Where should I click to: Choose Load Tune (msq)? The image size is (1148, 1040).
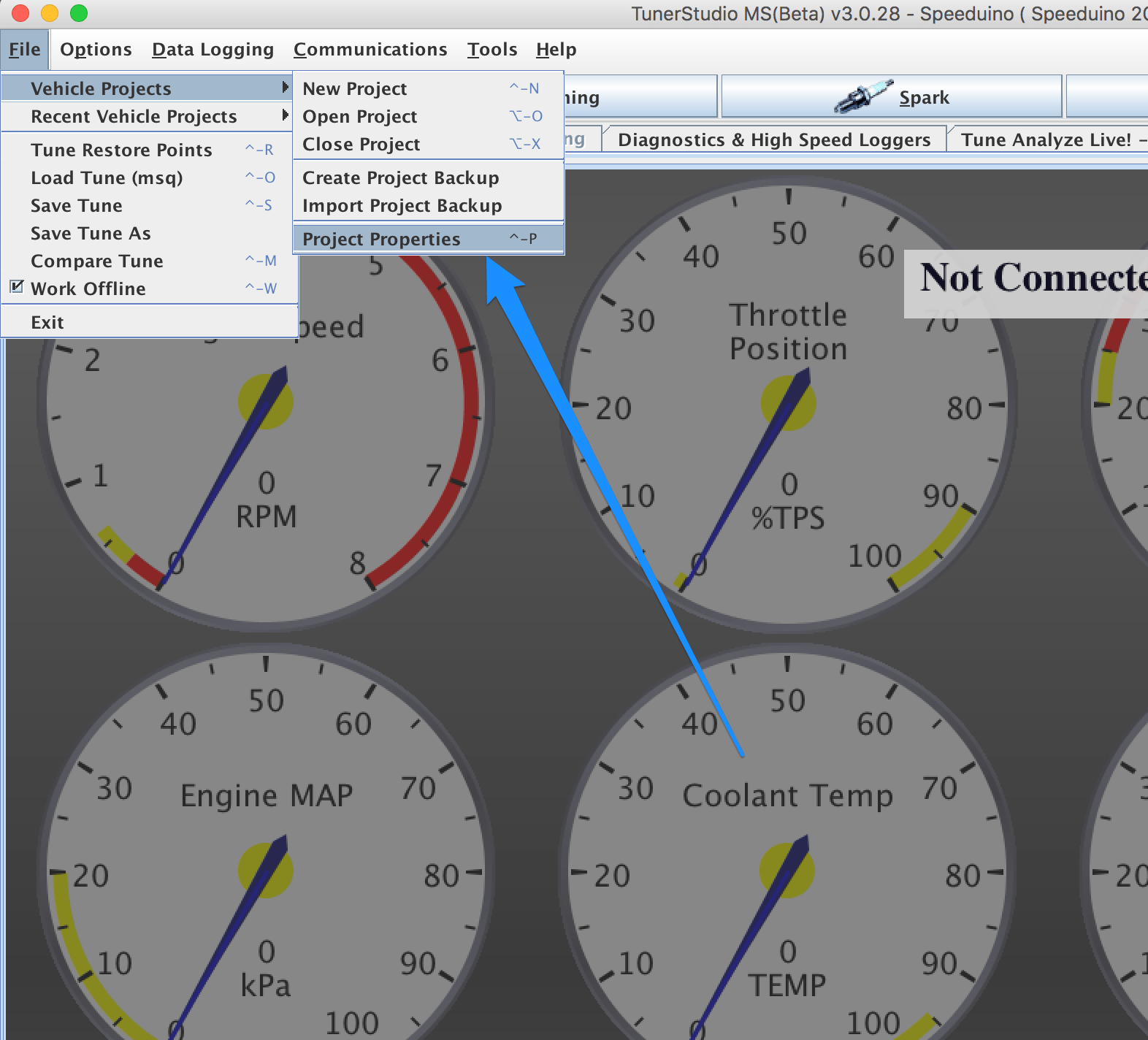click(149, 177)
